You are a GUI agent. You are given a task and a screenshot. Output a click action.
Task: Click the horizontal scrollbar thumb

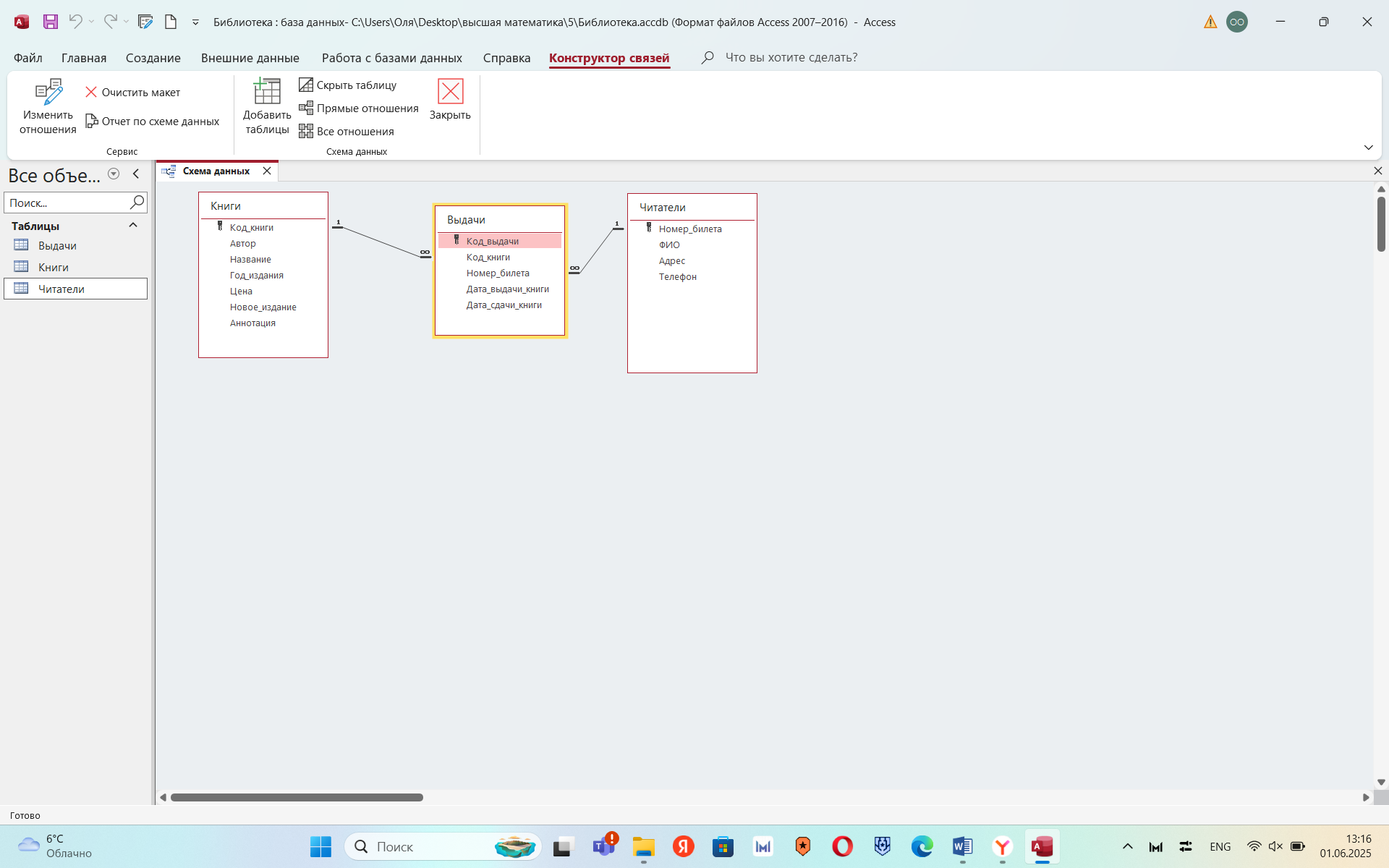click(x=297, y=797)
